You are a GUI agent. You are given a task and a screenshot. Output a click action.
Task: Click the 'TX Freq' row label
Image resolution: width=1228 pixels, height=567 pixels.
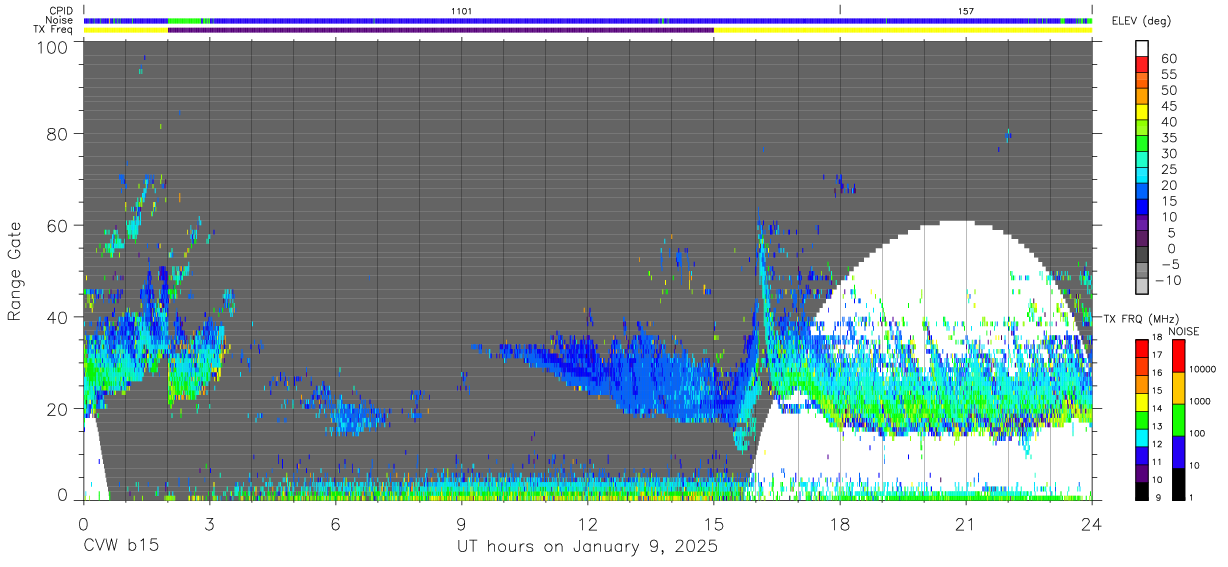pos(54,30)
